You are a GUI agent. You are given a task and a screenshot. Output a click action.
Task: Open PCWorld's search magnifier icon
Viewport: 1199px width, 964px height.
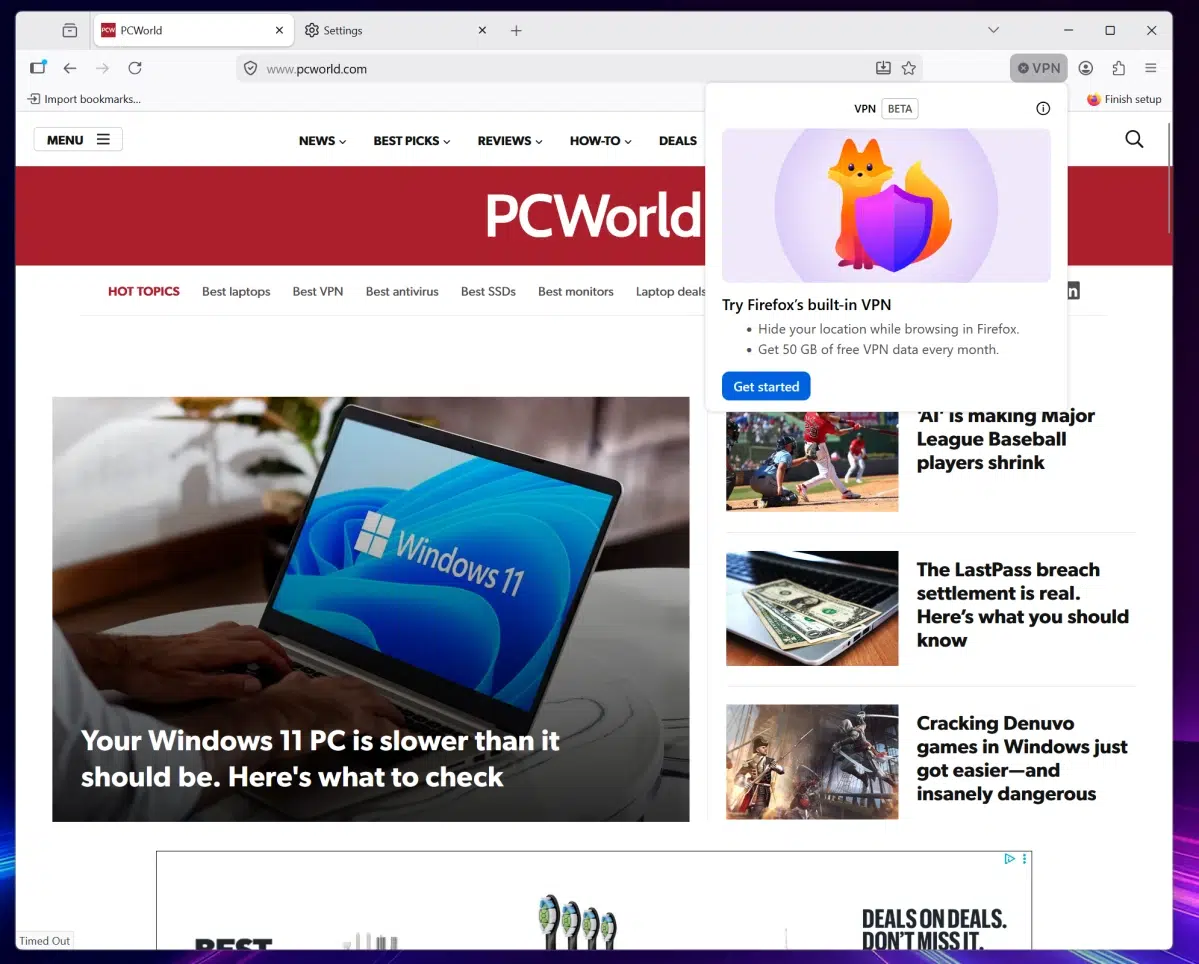click(x=1134, y=140)
